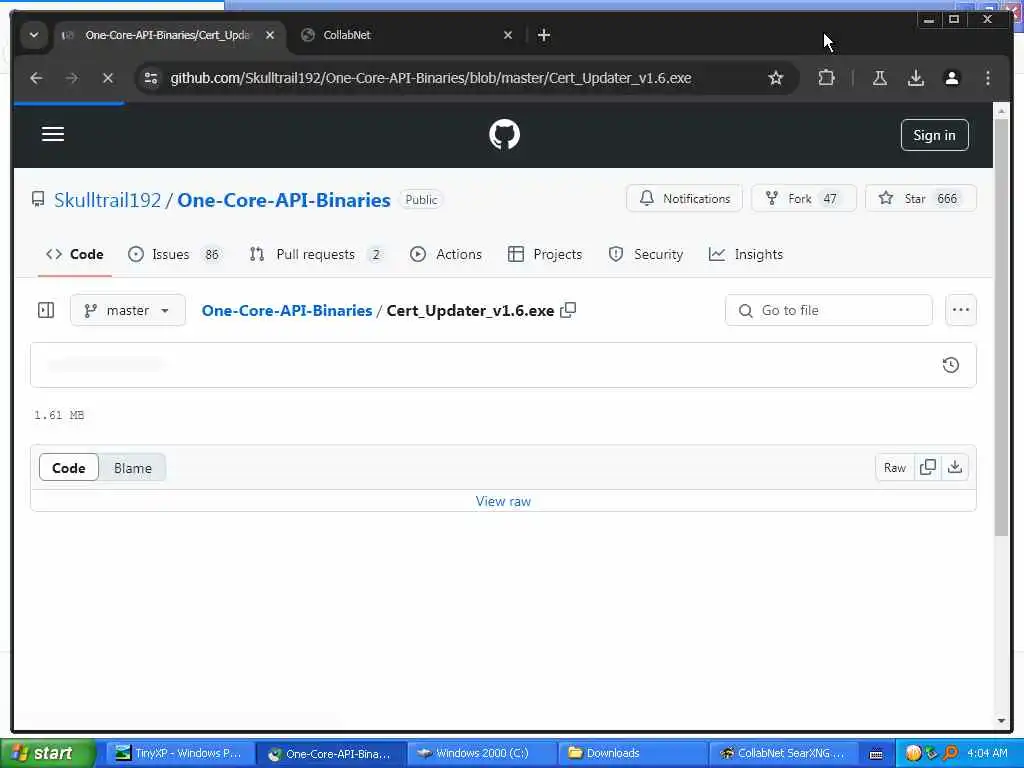Download the raw file icon
Image resolution: width=1024 pixels, height=768 pixels.
955,468
